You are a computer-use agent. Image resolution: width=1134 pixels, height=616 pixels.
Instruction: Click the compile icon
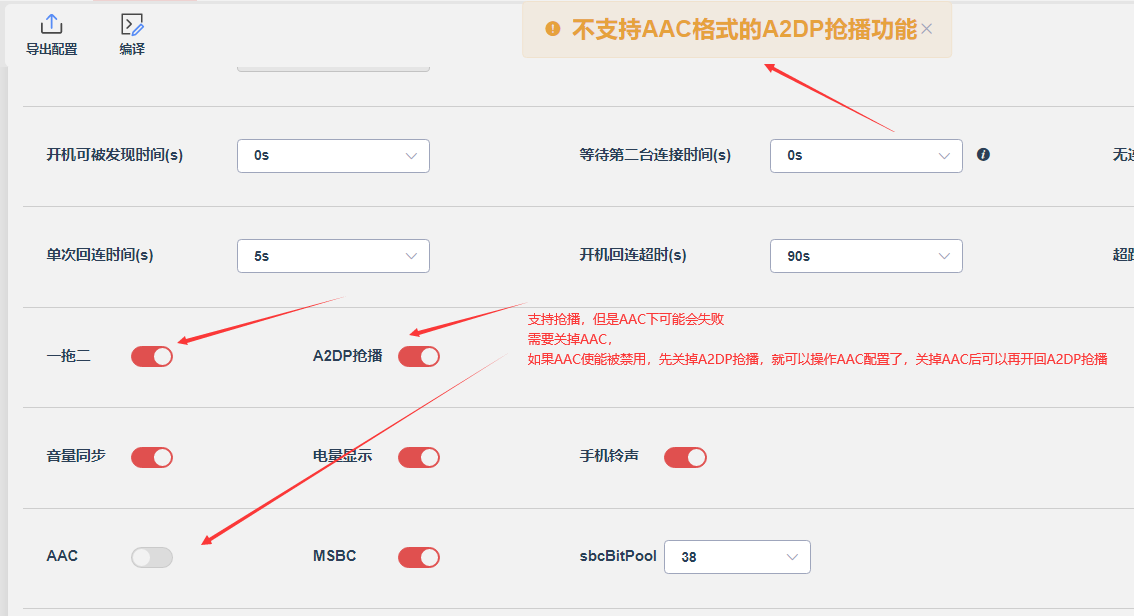point(132,25)
